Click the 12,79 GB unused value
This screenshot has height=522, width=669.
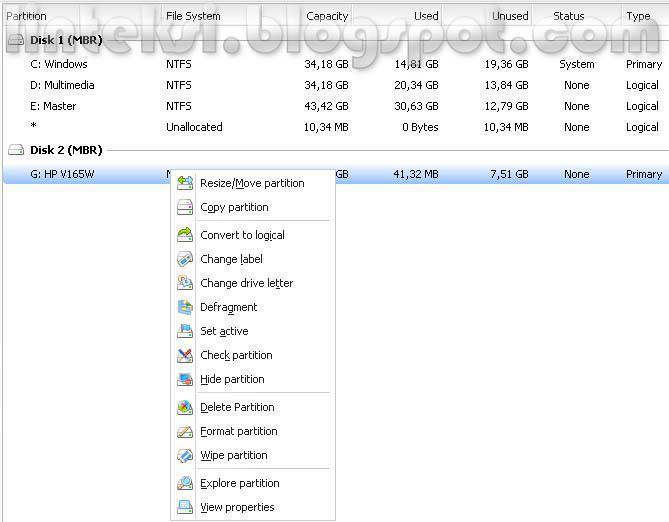506,106
